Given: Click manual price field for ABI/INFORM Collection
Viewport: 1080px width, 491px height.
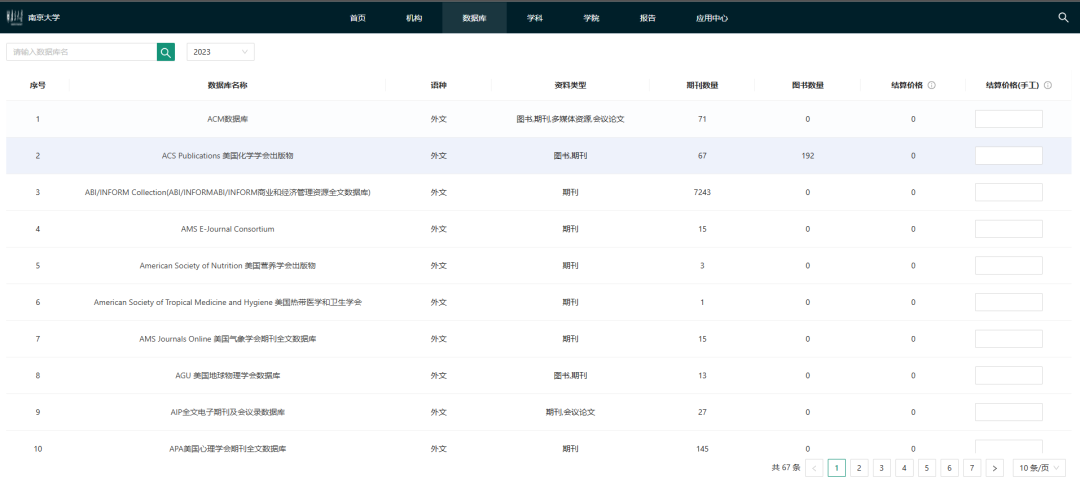Looking at the screenshot, I should click(x=1008, y=192).
